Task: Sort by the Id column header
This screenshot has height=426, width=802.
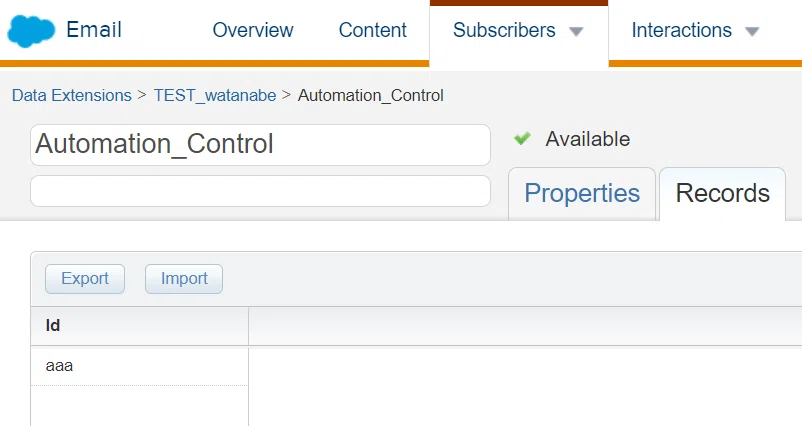Action: click(x=140, y=326)
